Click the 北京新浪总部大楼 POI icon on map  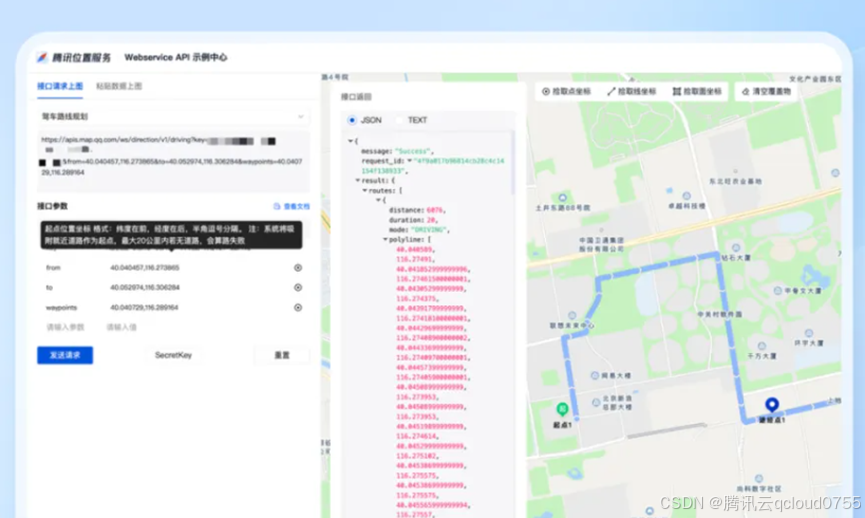[596, 403]
